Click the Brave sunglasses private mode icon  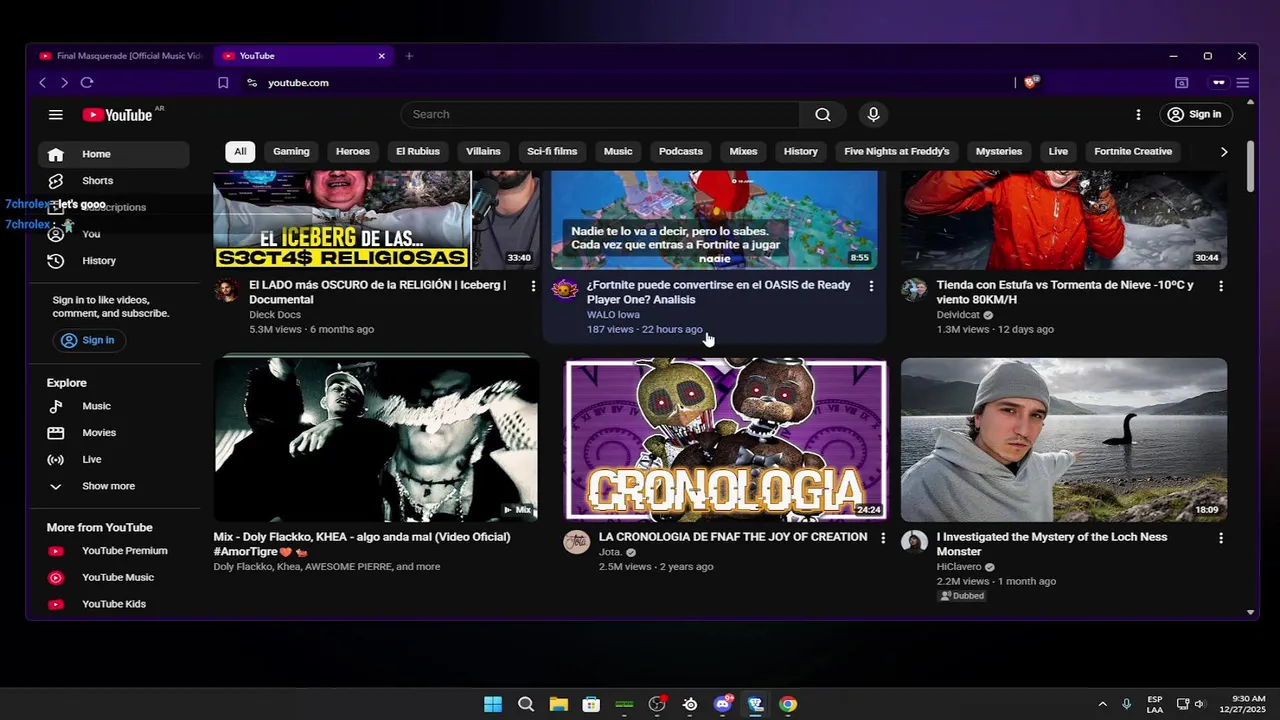[x=1219, y=83]
